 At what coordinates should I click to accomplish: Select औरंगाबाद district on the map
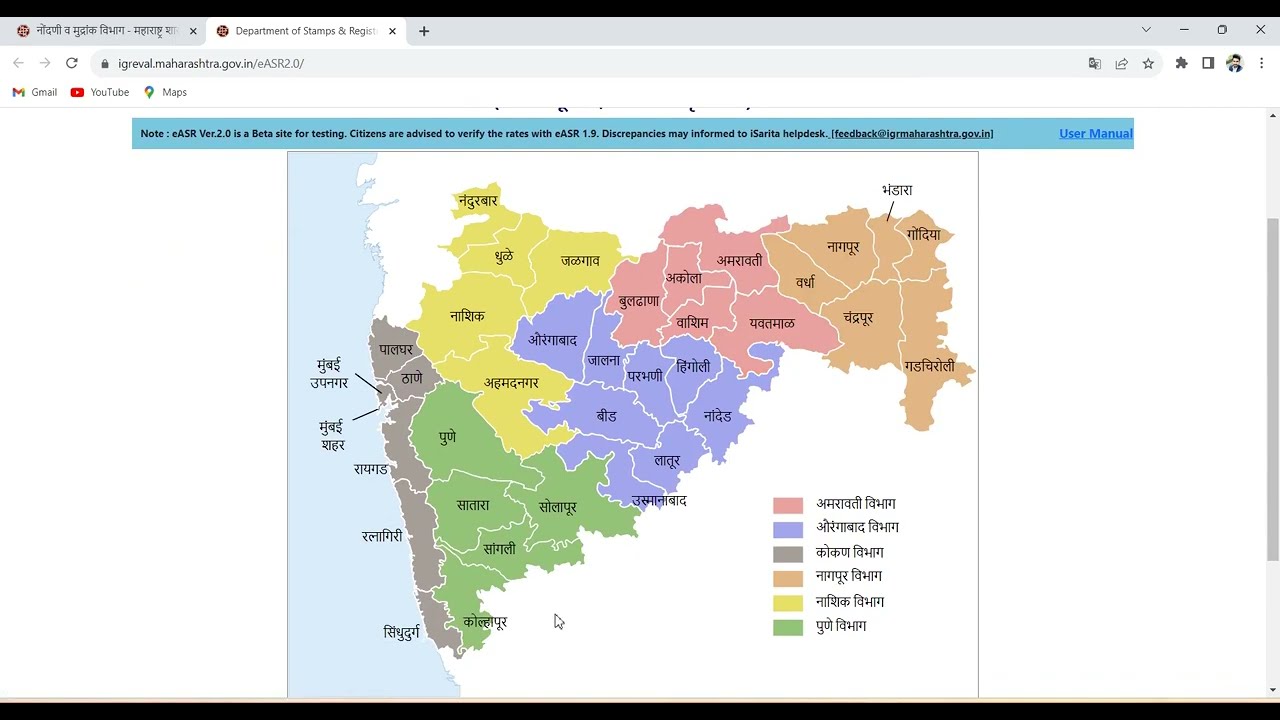pyautogui.click(x=552, y=340)
